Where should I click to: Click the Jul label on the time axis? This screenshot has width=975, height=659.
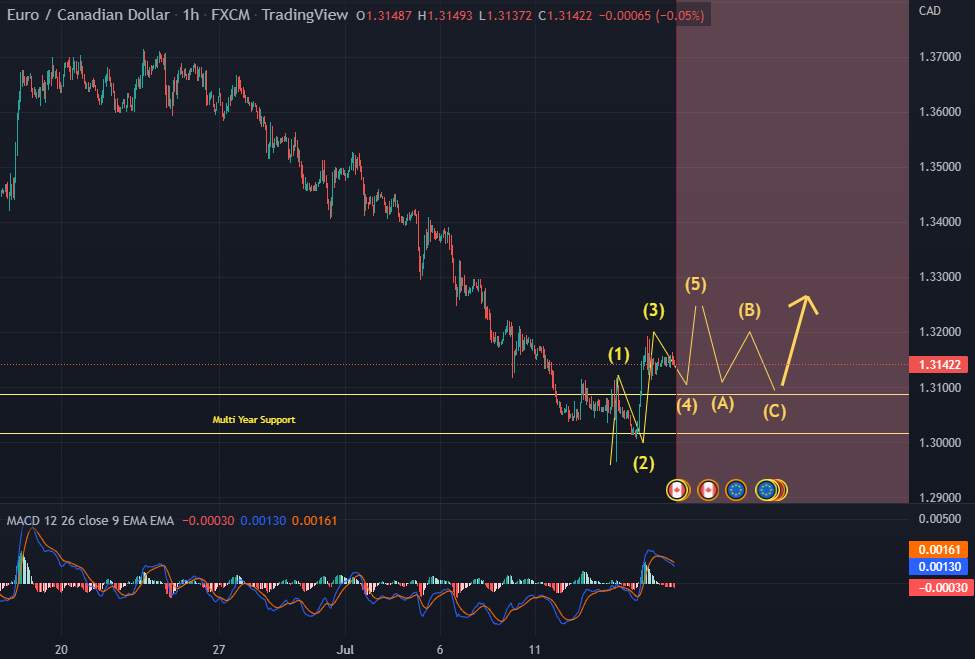pos(344,649)
